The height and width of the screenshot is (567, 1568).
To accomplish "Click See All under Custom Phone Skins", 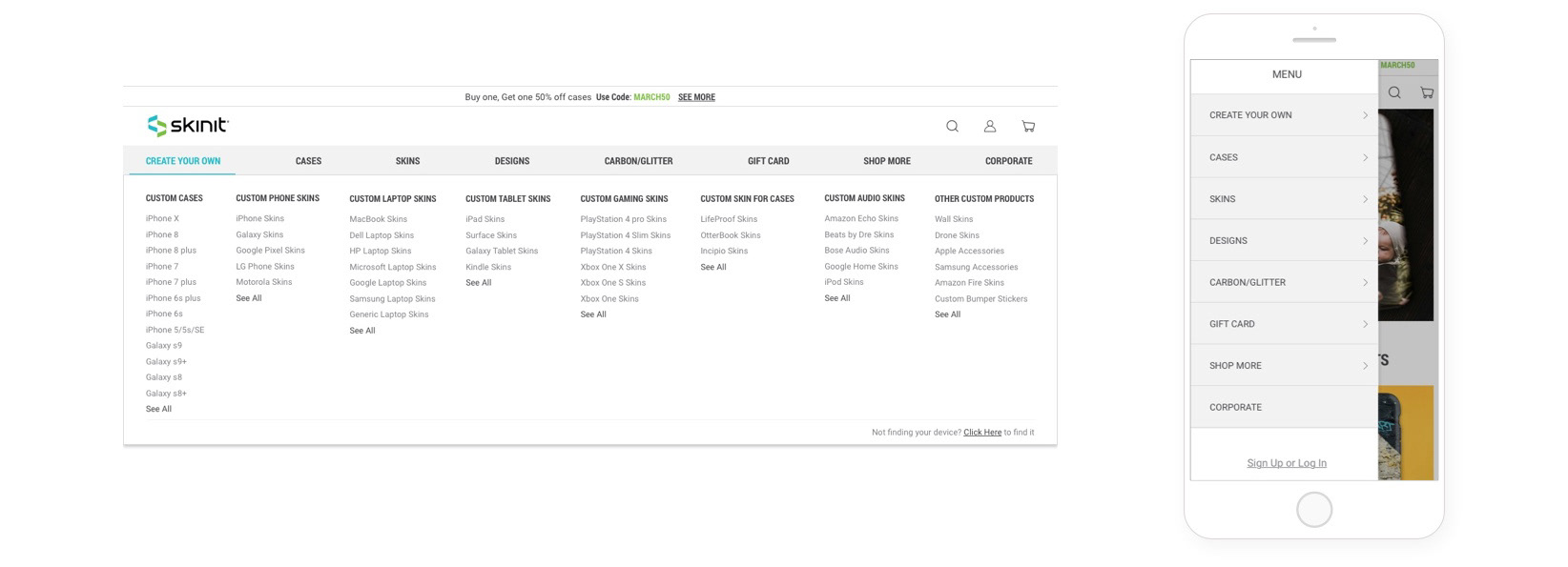I will click(x=249, y=298).
